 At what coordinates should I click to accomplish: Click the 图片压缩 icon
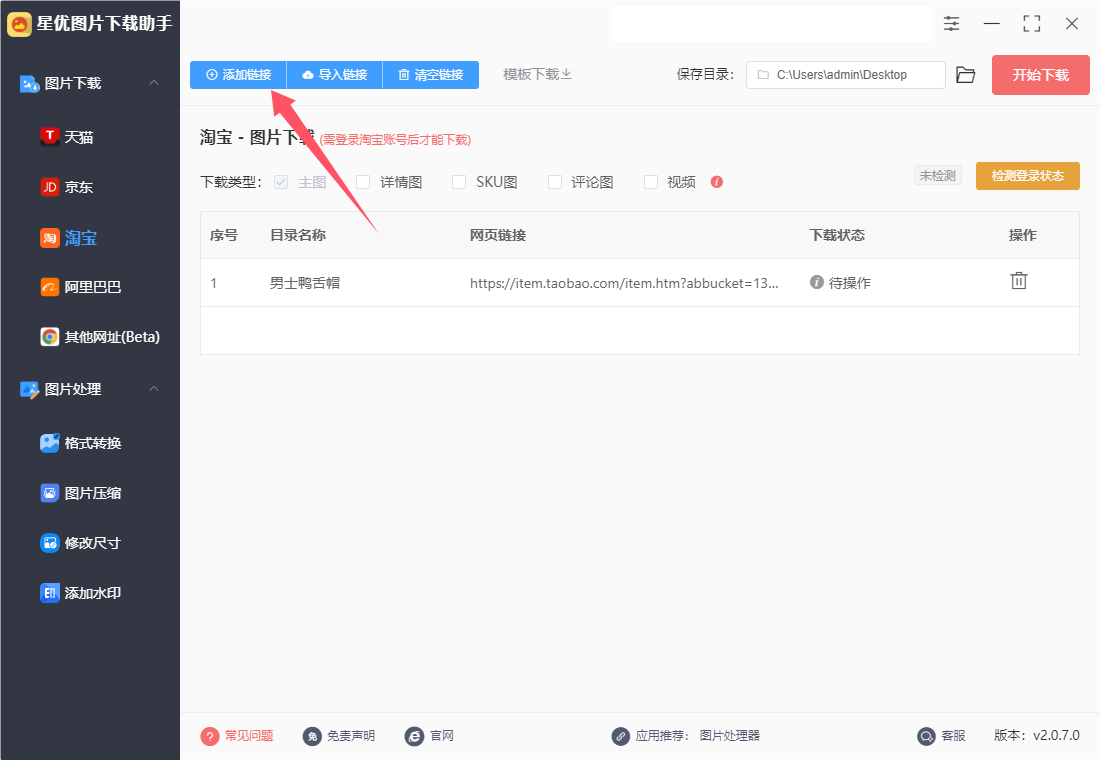[x=49, y=493]
